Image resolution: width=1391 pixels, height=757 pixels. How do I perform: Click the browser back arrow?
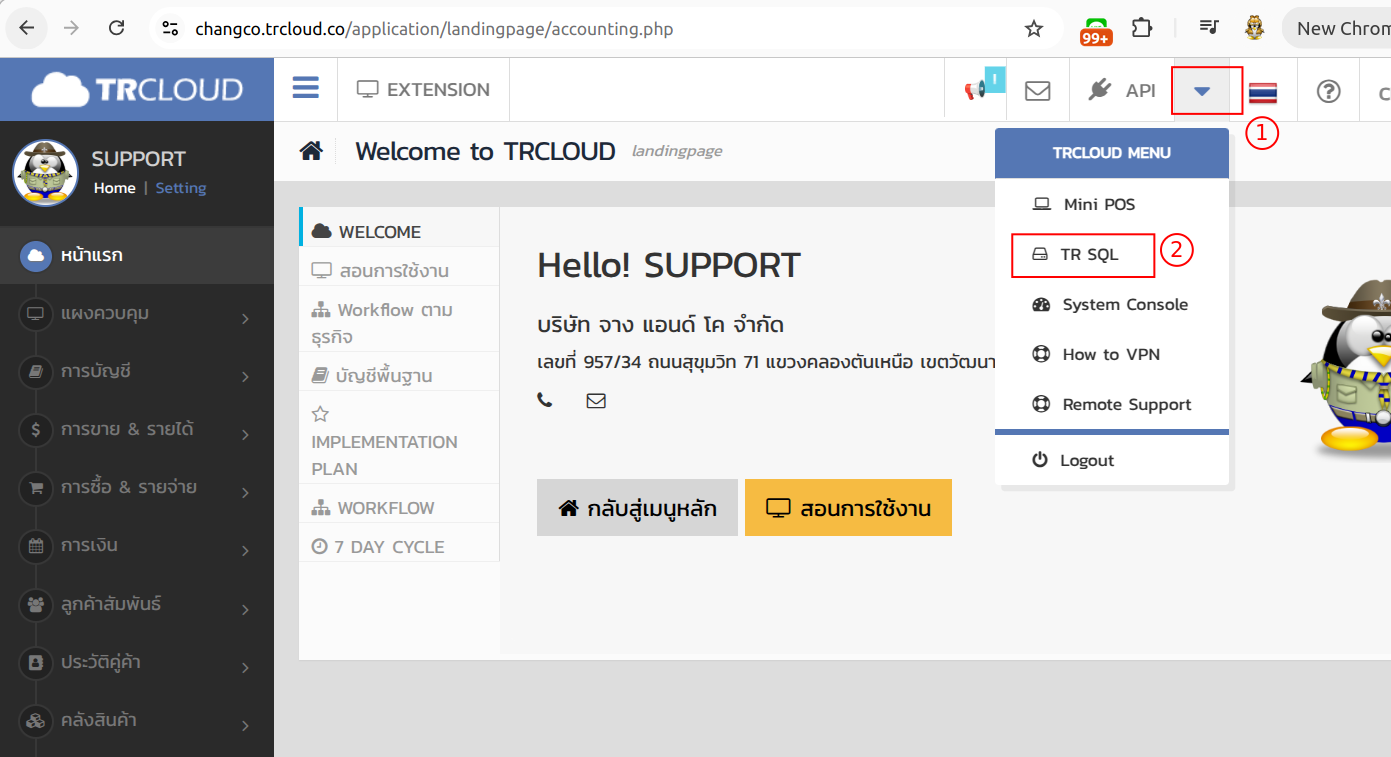pos(27,28)
